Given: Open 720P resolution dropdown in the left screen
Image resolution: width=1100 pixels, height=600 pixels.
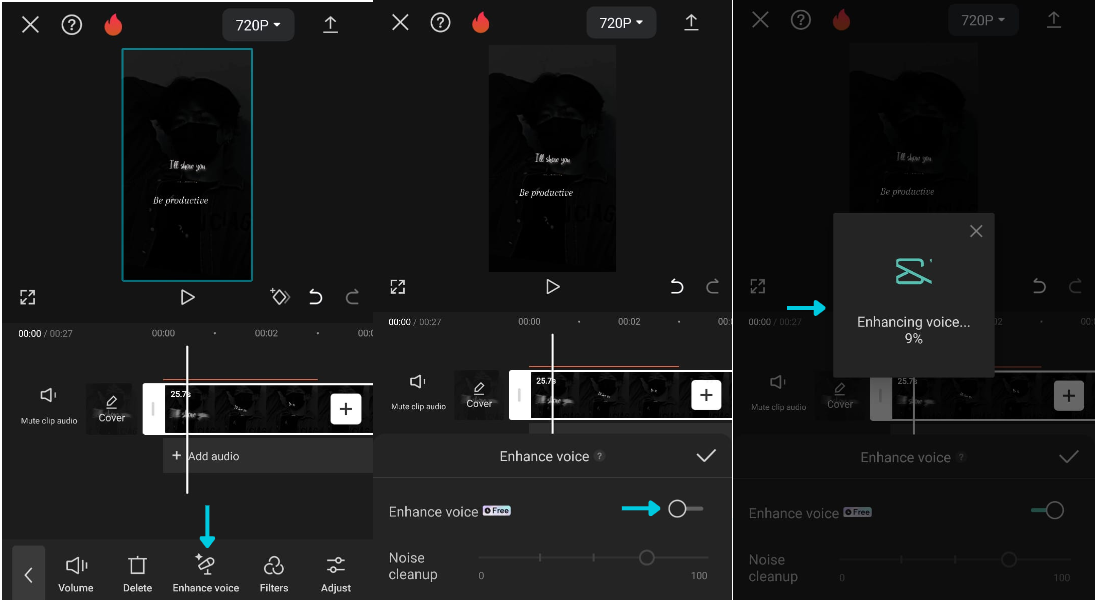Looking at the screenshot, I should coord(258,25).
